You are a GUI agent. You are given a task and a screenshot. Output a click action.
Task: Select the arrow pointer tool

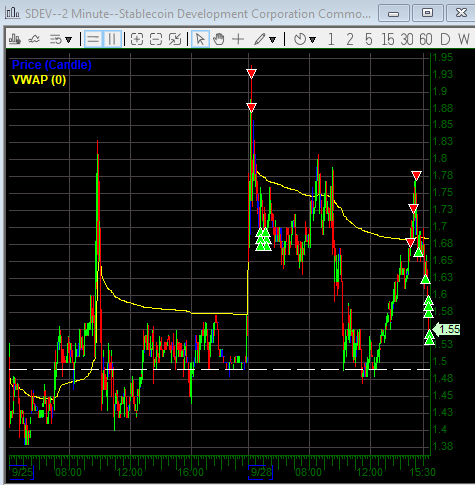click(200, 39)
